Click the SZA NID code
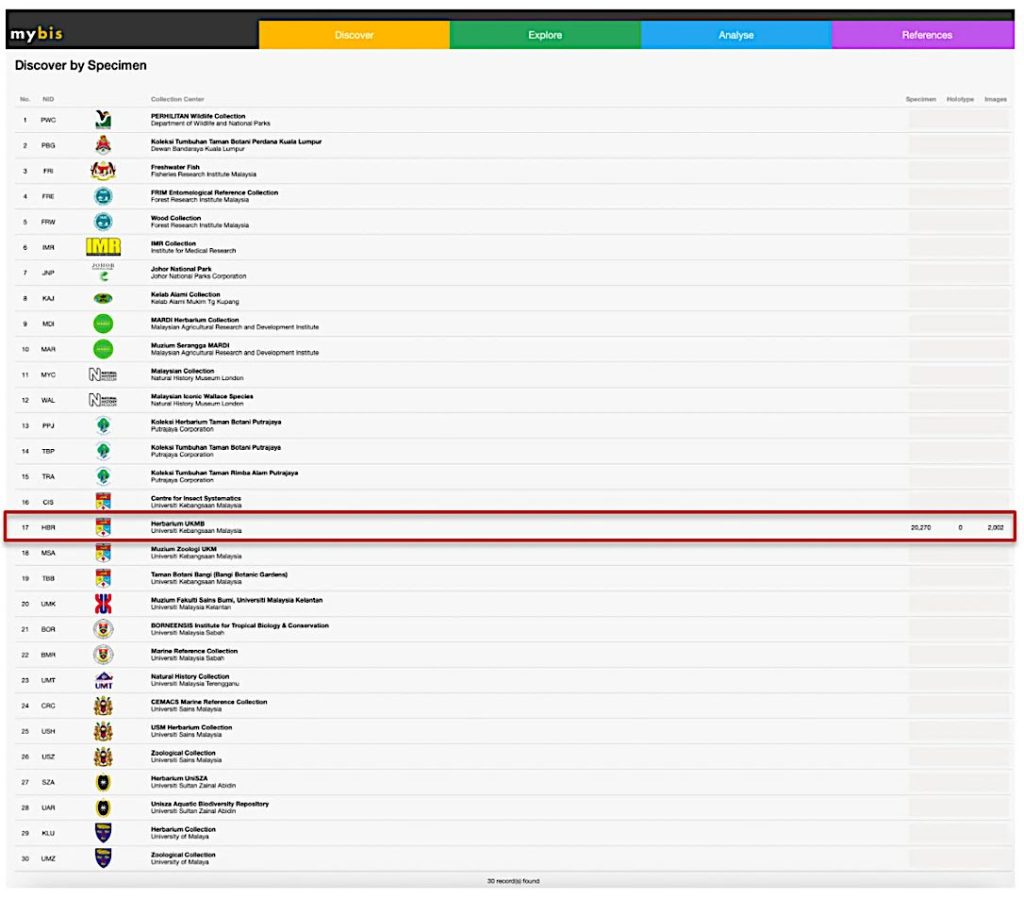 [48, 782]
